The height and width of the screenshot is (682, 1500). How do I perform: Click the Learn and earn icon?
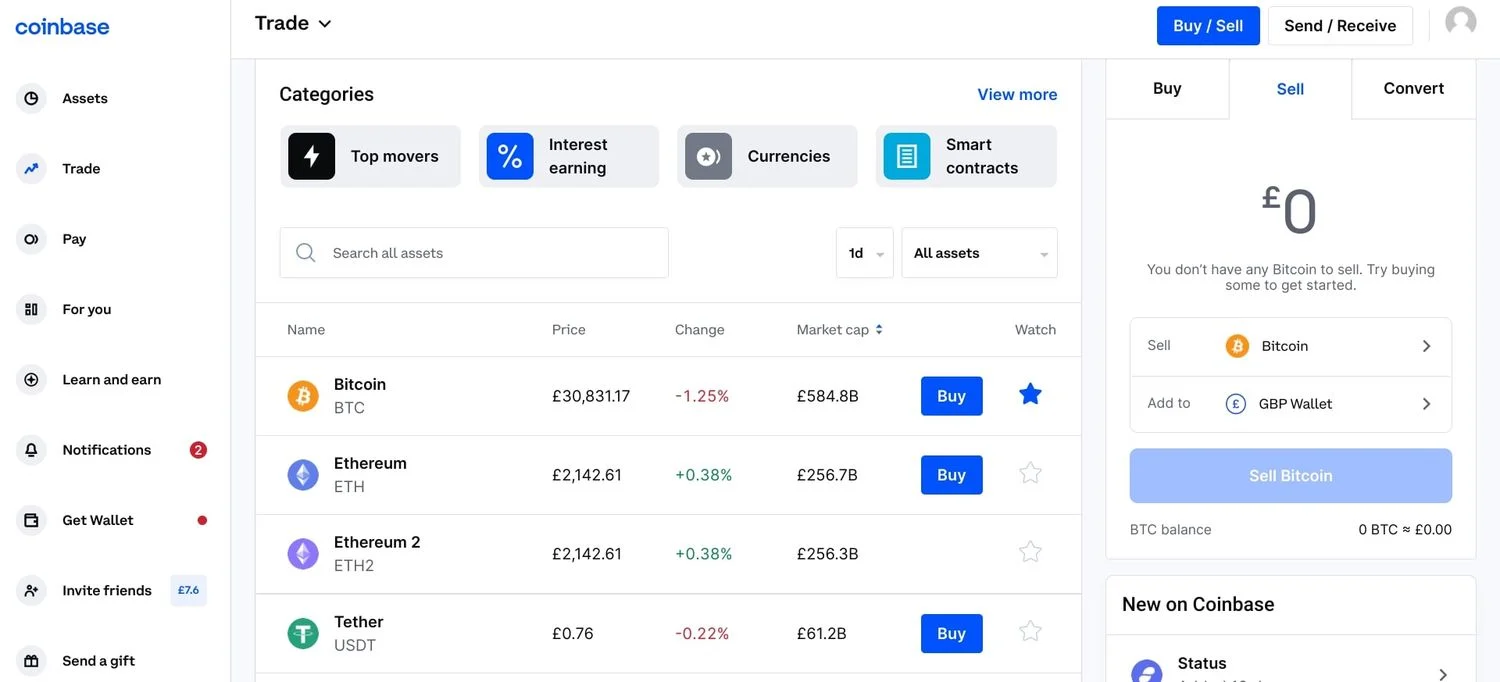pyautogui.click(x=31, y=380)
